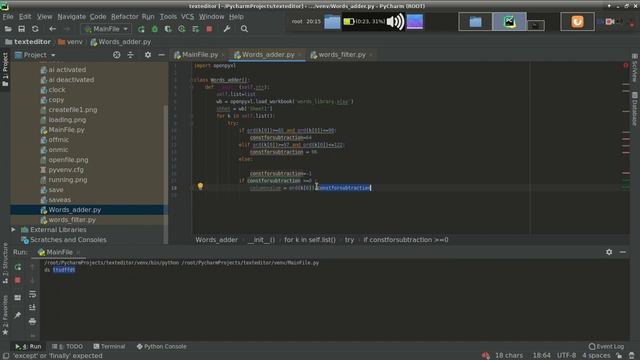
Task: Click the Synchronize refresh toolbar icon
Action: pyautogui.click(x=35, y=29)
